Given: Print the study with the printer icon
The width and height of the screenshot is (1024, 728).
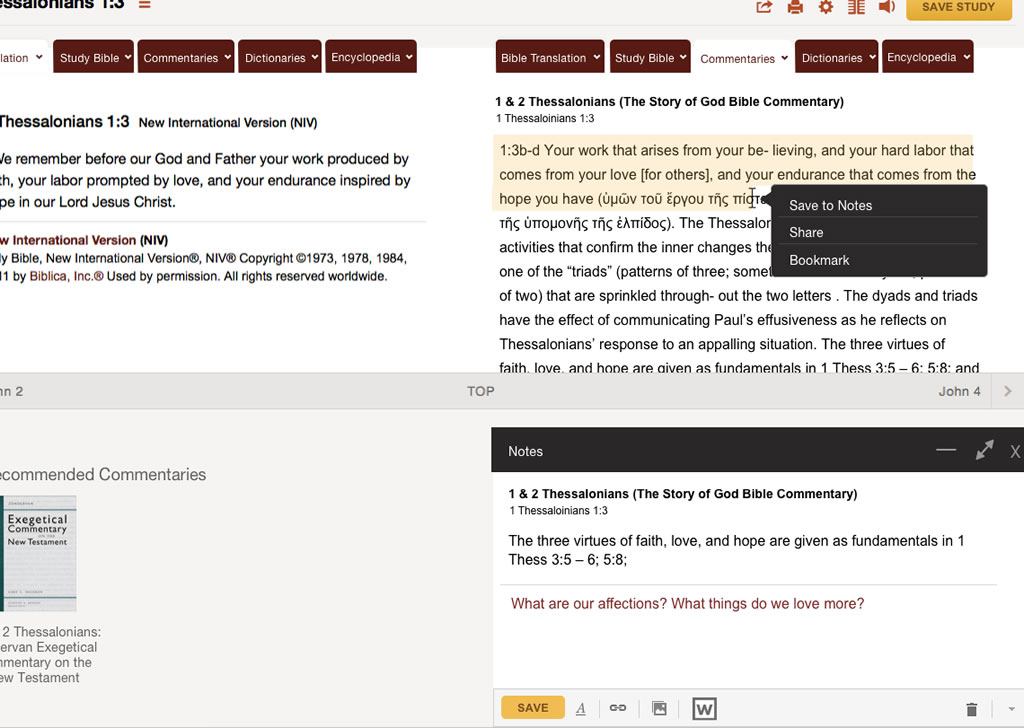Looking at the screenshot, I should click(795, 7).
